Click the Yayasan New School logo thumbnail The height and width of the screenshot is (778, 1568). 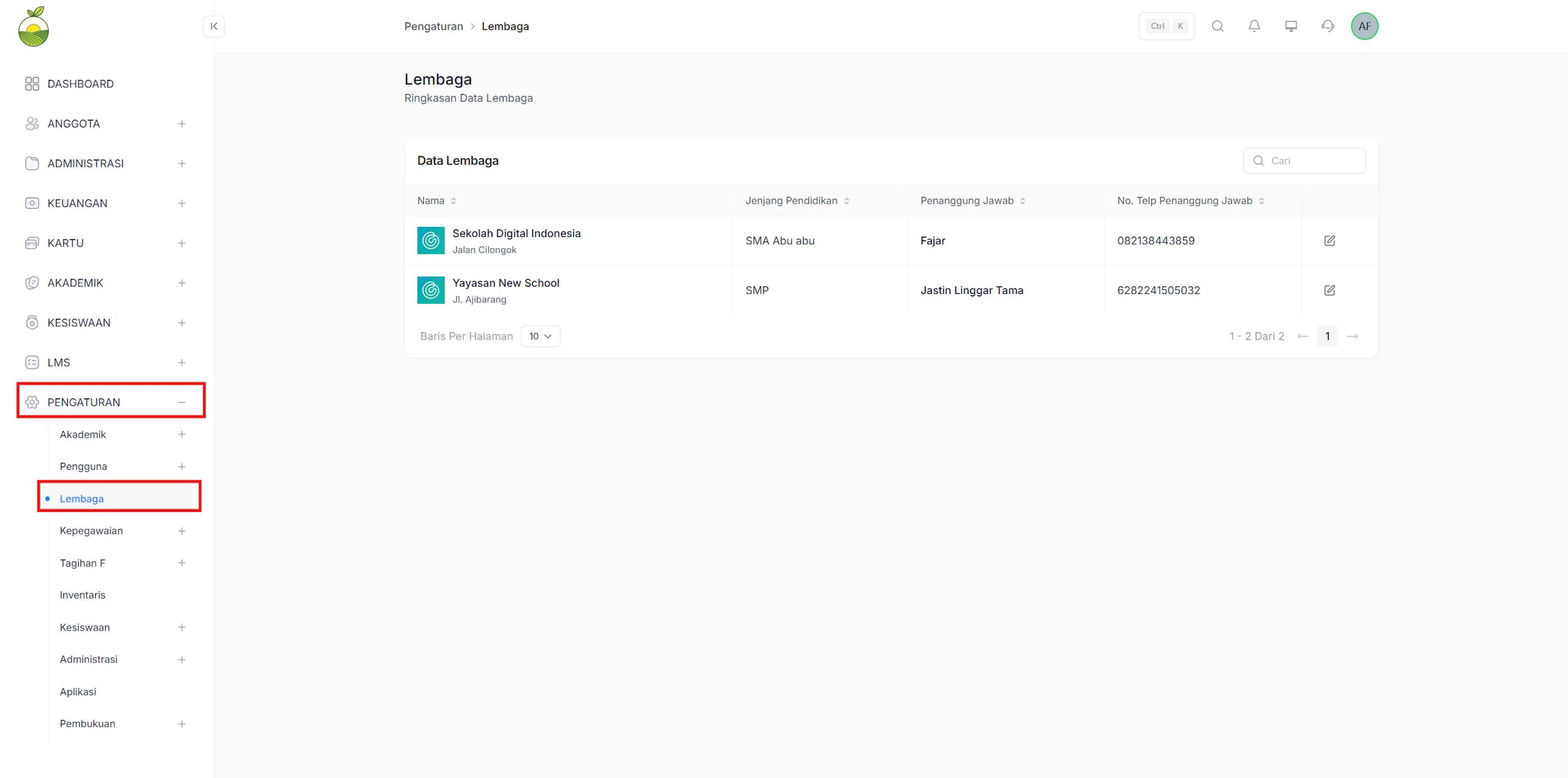(431, 290)
